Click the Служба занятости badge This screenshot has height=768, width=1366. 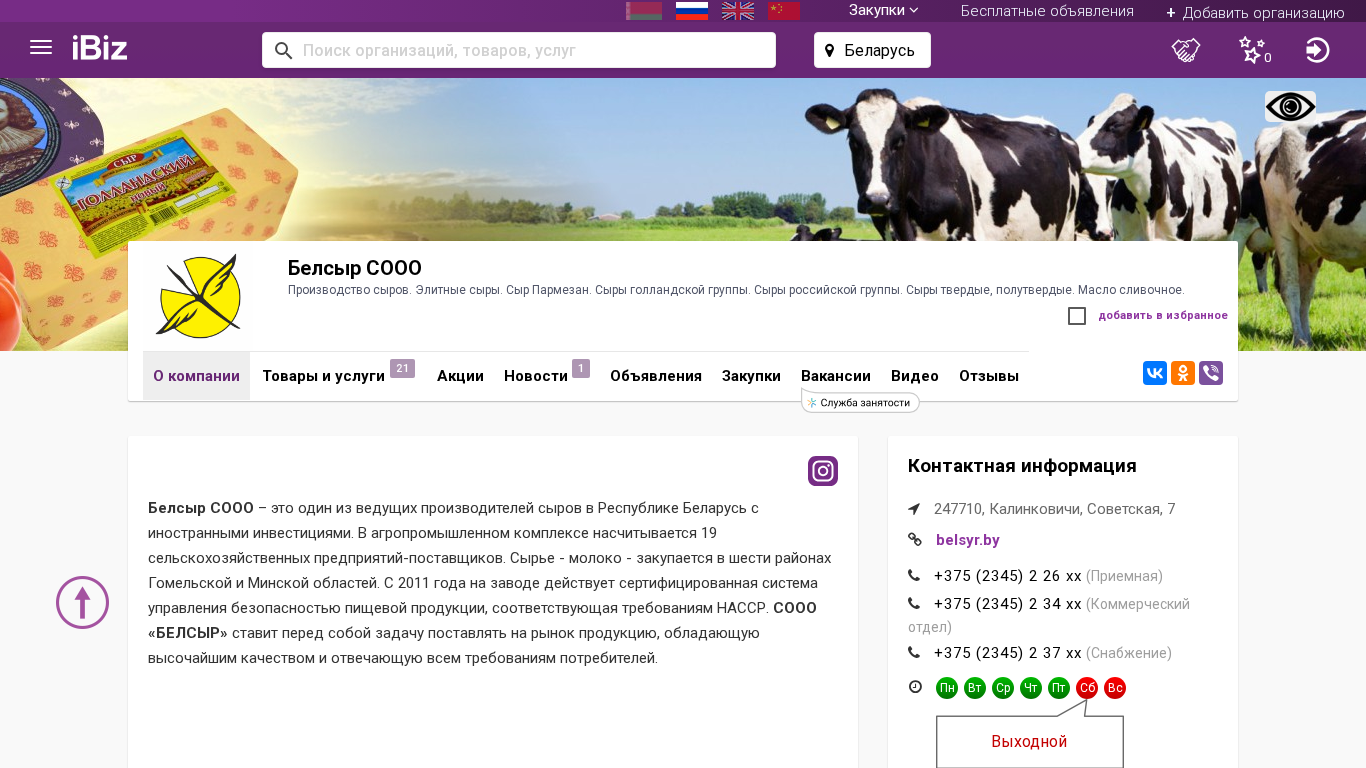(861, 402)
